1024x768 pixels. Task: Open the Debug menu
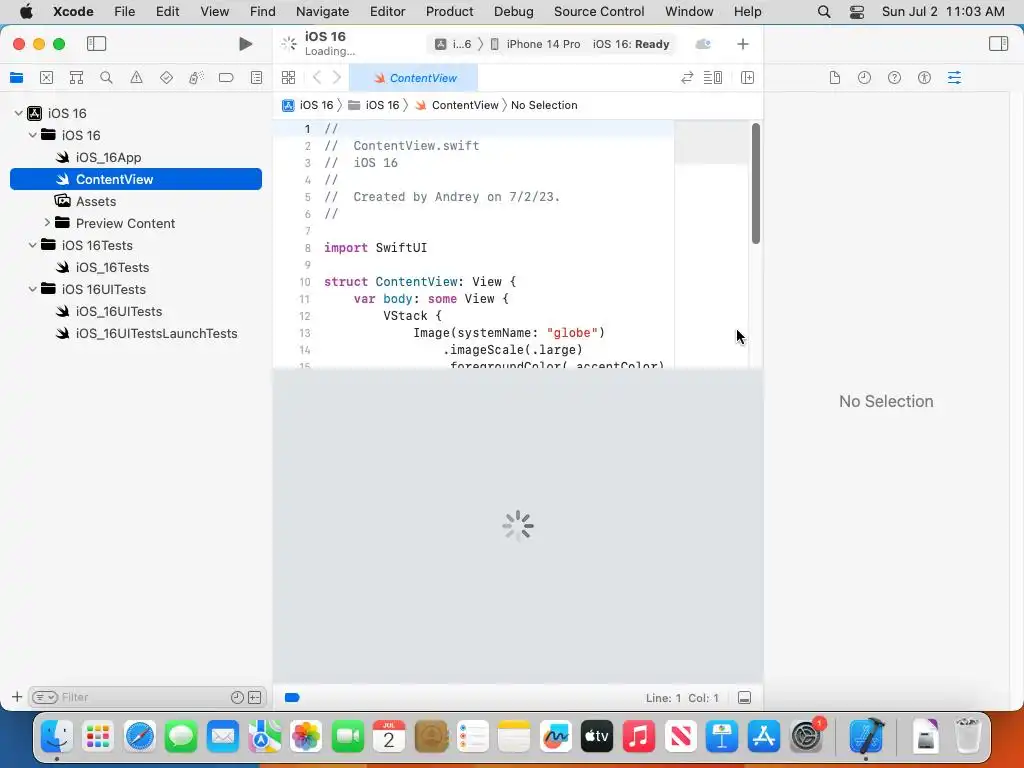click(513, 11)
